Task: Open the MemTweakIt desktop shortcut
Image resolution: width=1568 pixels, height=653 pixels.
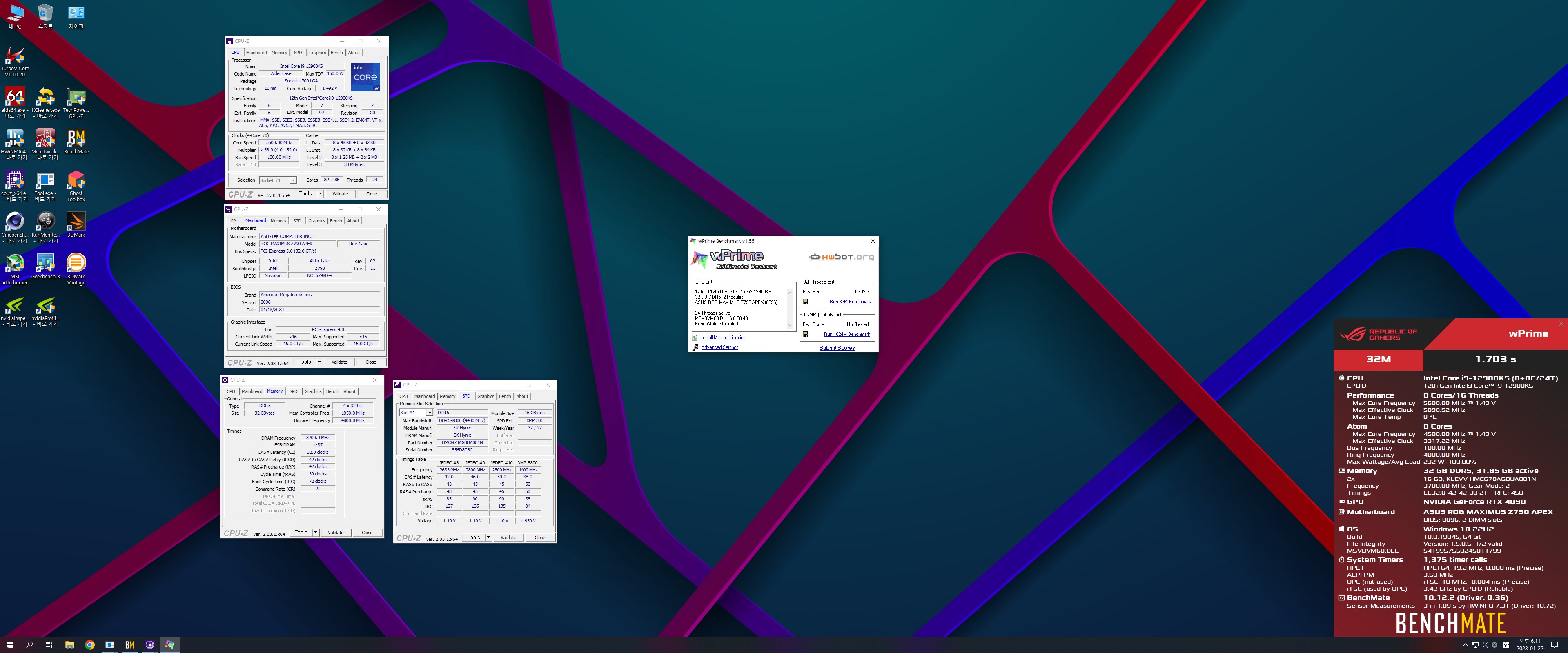Action: (x=46, y=144)
